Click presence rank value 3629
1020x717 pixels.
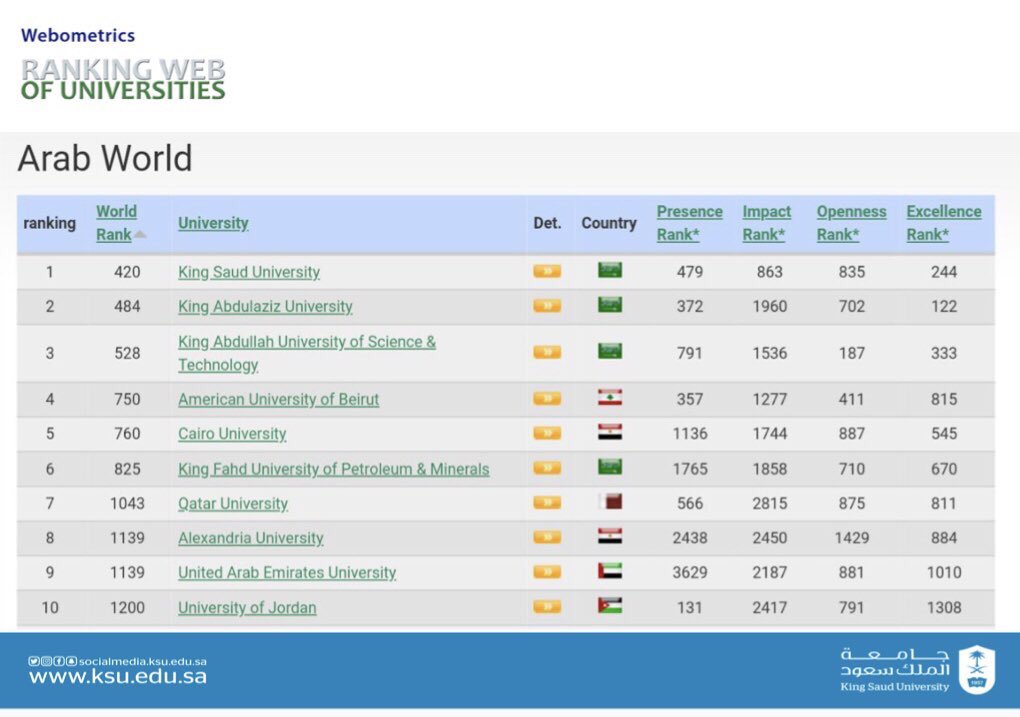690,573
